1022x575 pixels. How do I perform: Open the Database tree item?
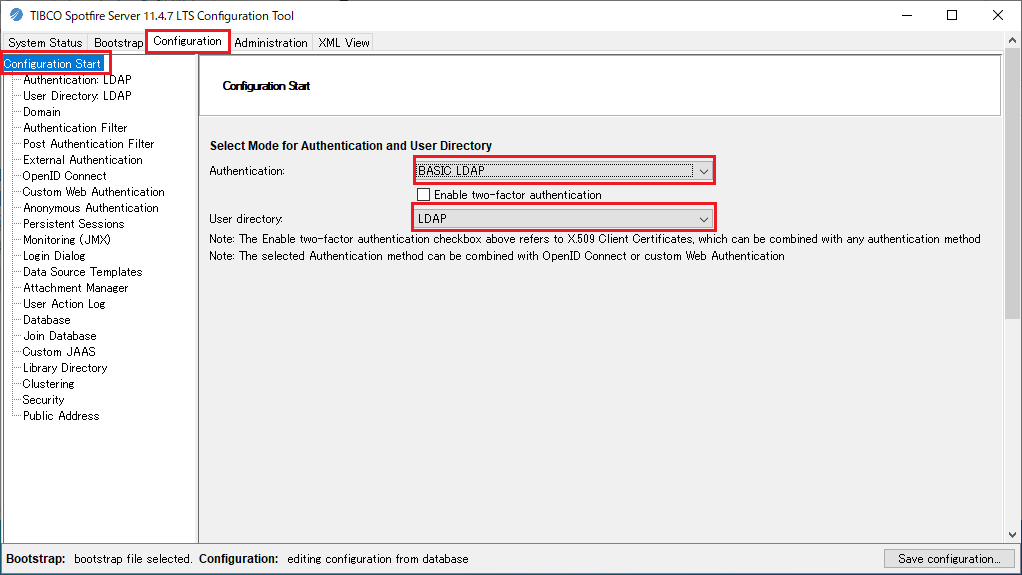[x=47, y=320]
